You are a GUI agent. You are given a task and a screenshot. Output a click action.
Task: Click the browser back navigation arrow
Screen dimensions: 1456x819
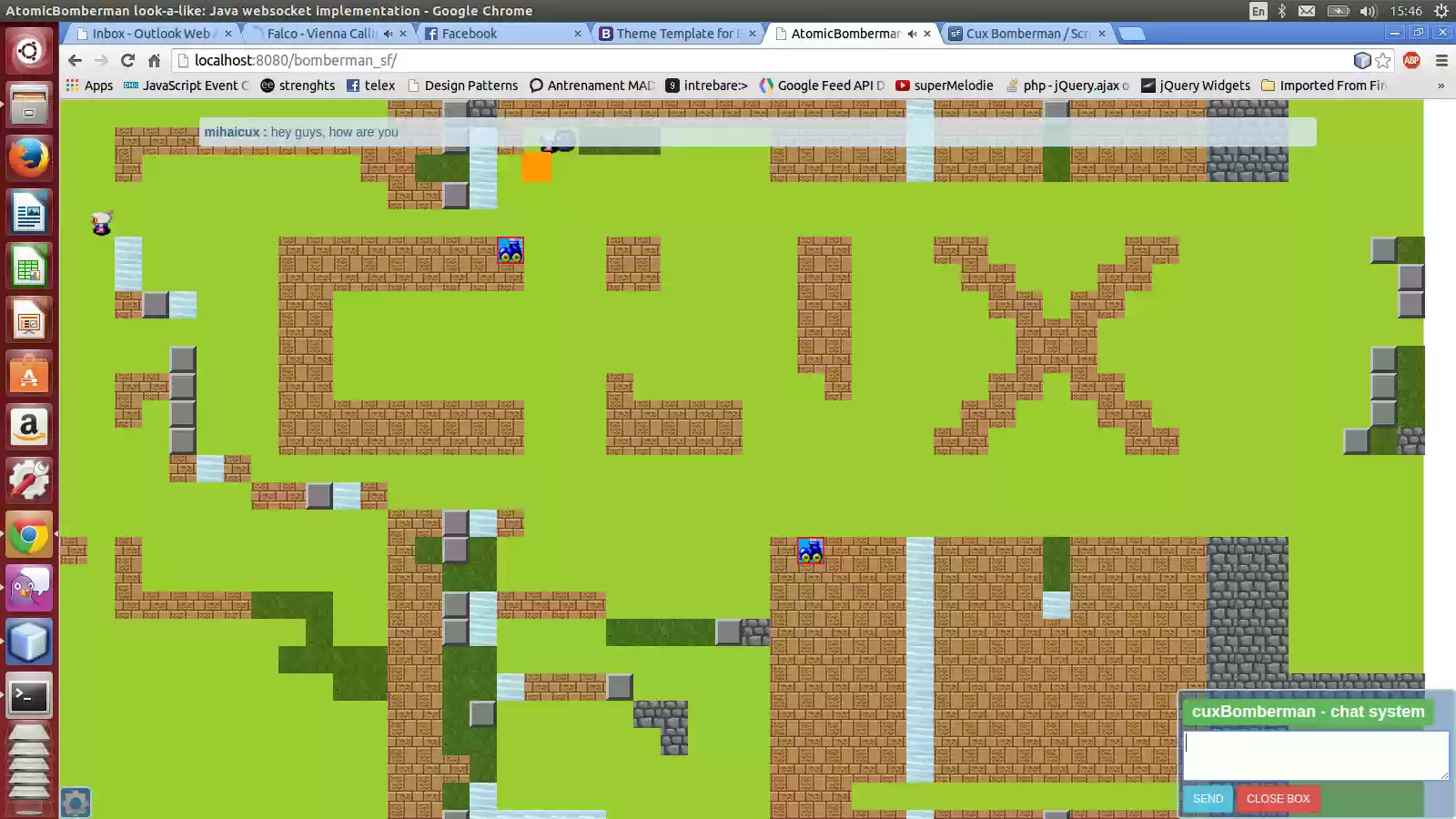click(x=75, y=60)
